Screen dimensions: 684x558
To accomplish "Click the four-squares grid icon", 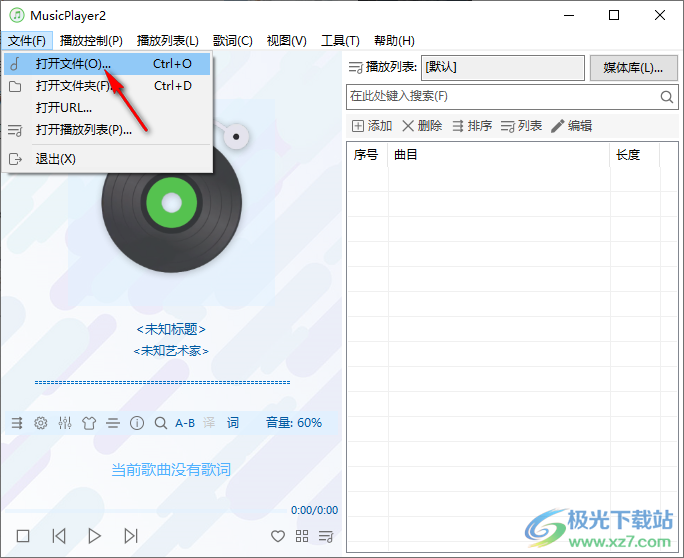I will pos(302,536).
